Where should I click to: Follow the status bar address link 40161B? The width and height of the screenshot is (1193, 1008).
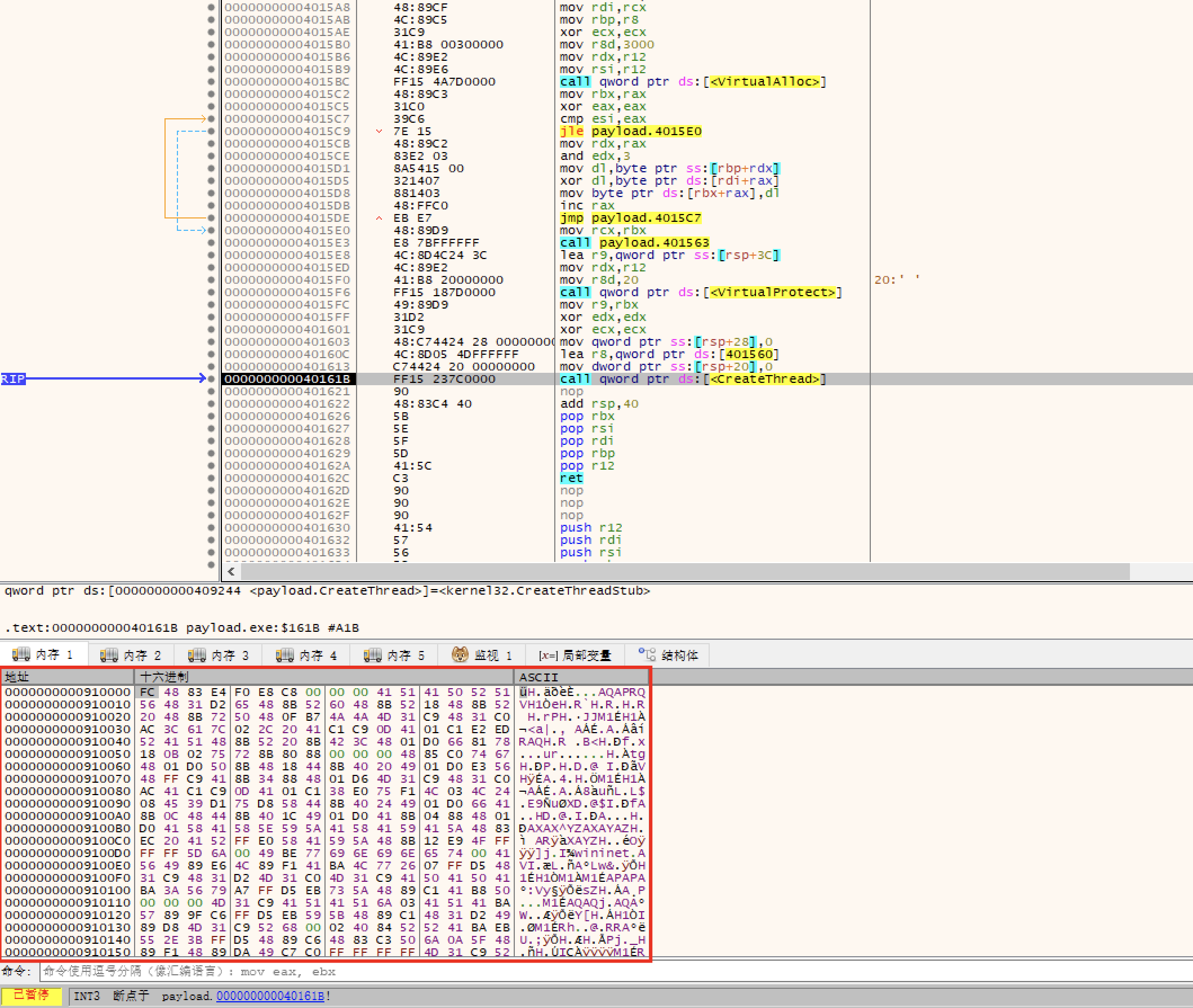(270, 996)
